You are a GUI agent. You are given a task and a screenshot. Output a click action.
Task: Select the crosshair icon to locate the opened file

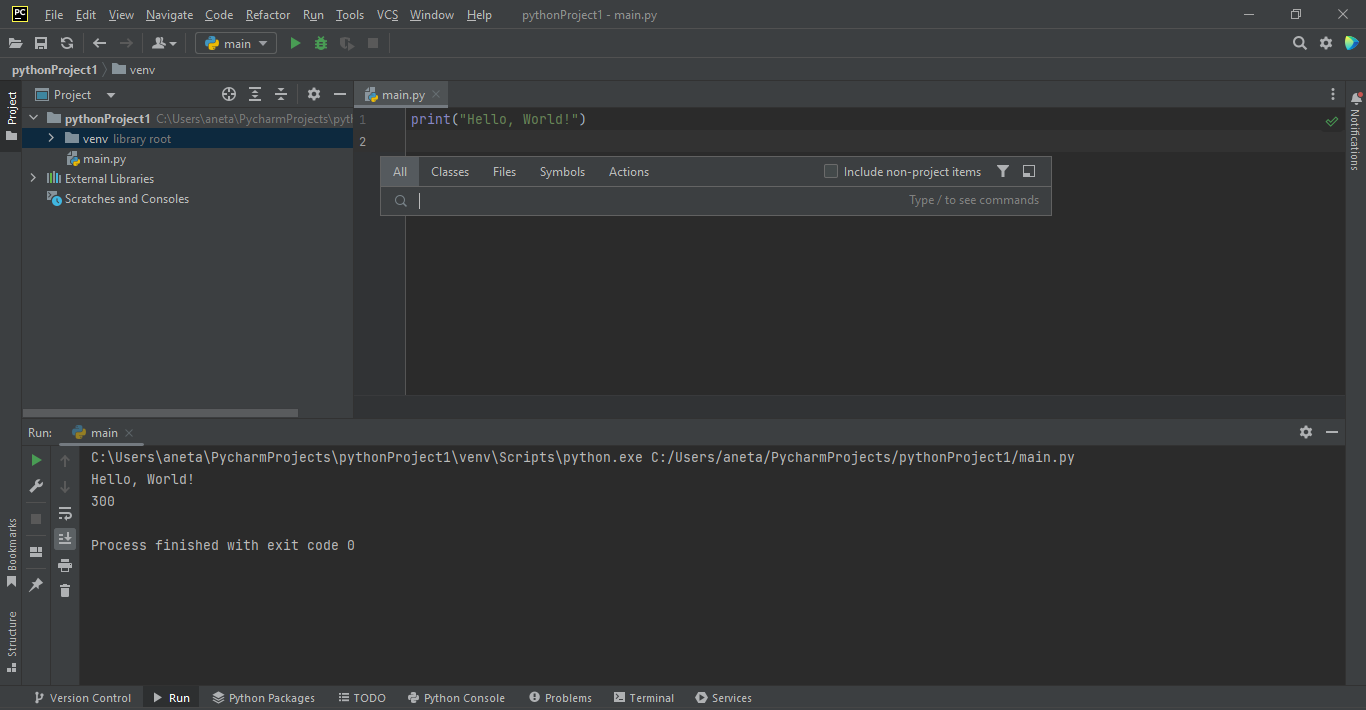pos(228,93)
